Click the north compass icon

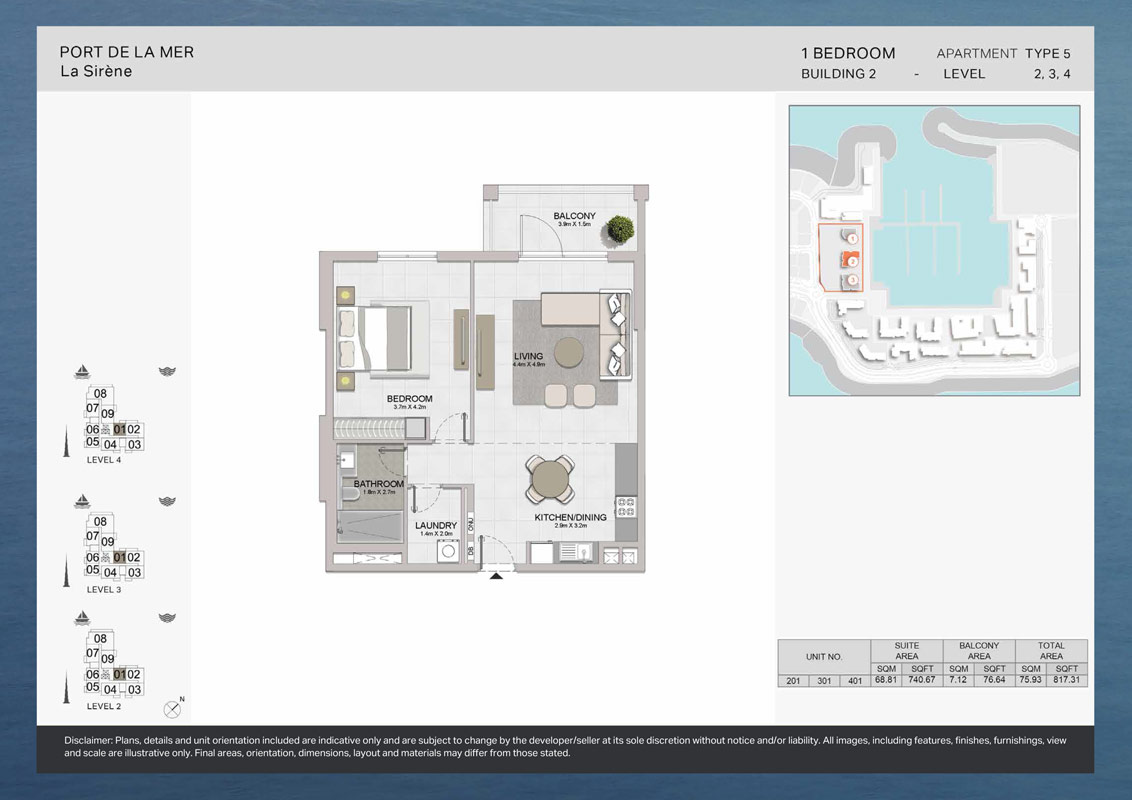[x=173, y=709]
